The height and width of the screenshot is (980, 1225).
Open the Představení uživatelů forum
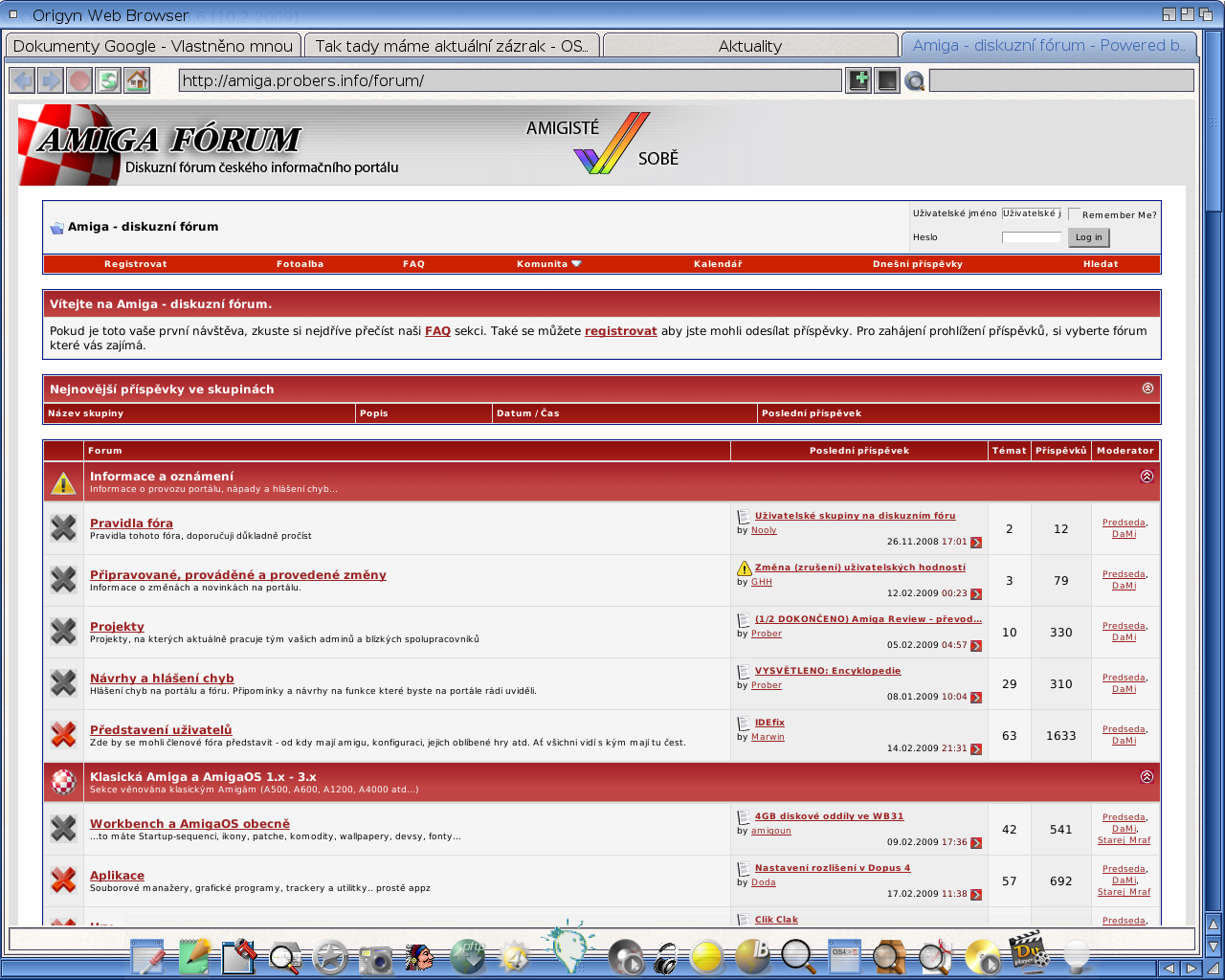[x=161, y=730]
